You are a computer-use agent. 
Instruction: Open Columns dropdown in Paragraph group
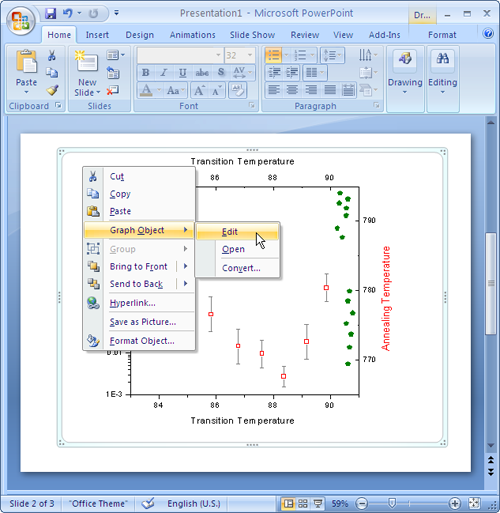click(315, 72)
